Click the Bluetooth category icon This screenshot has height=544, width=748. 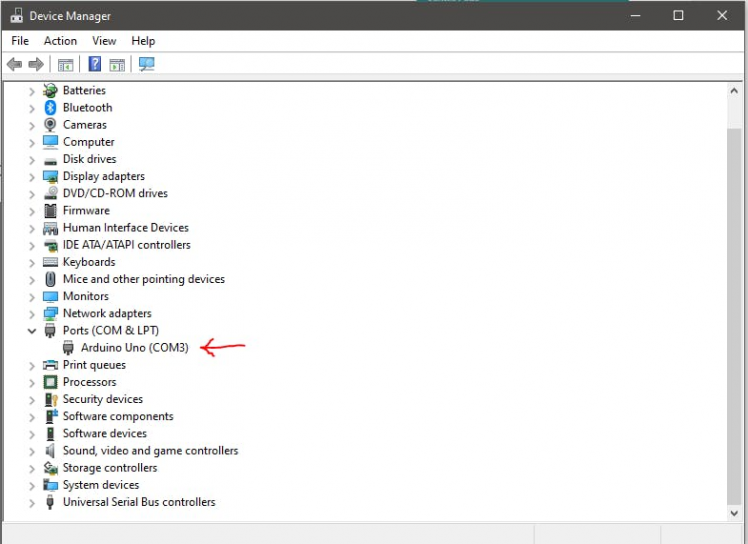50,107
